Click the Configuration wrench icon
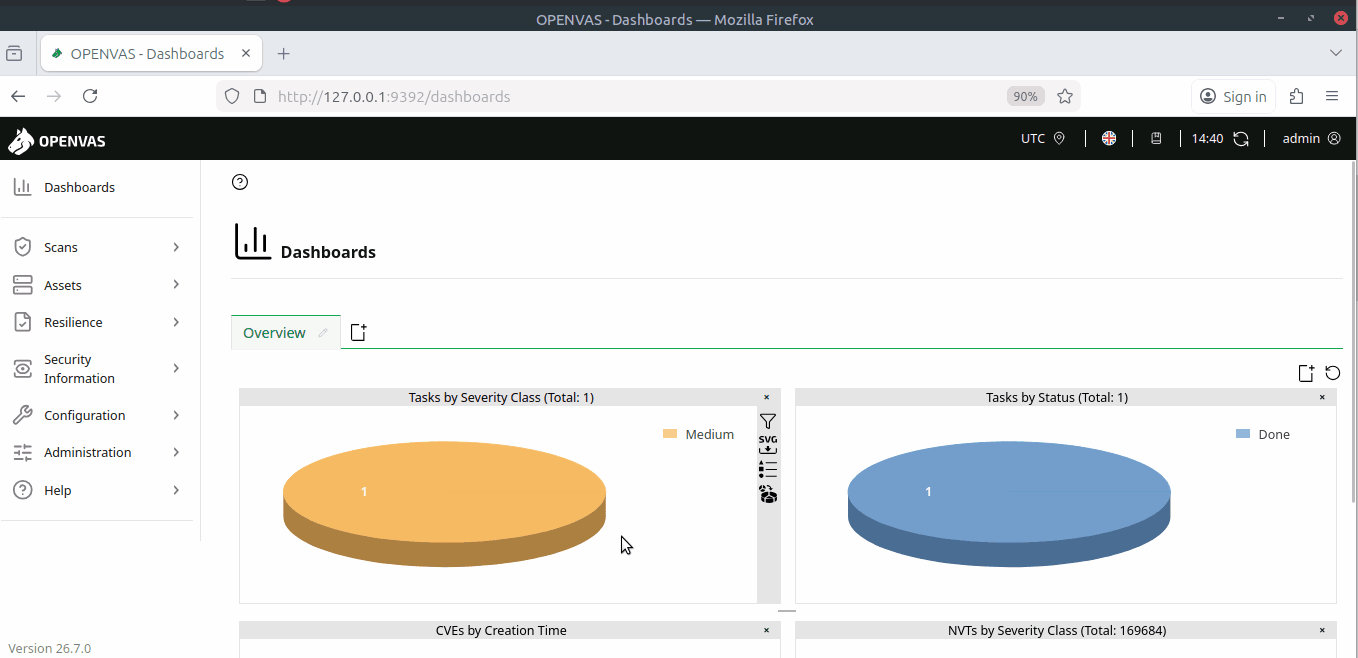The height and width of the screenshot is (658, 1358). coord(22,415)
